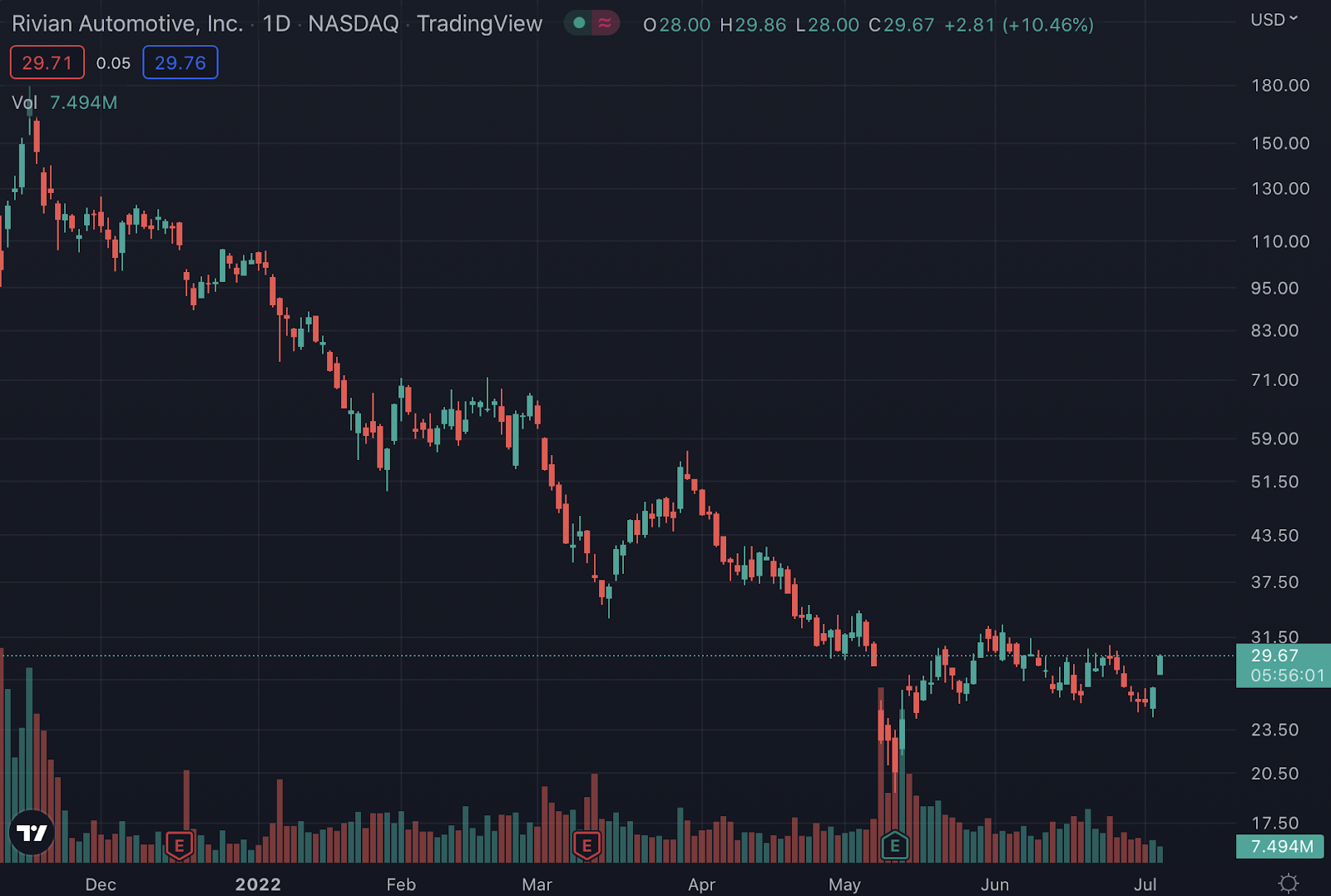The height and width of the screenshot is (896, 1331).
Task: Click the 43.50 price axis label
Action: 1274,536
